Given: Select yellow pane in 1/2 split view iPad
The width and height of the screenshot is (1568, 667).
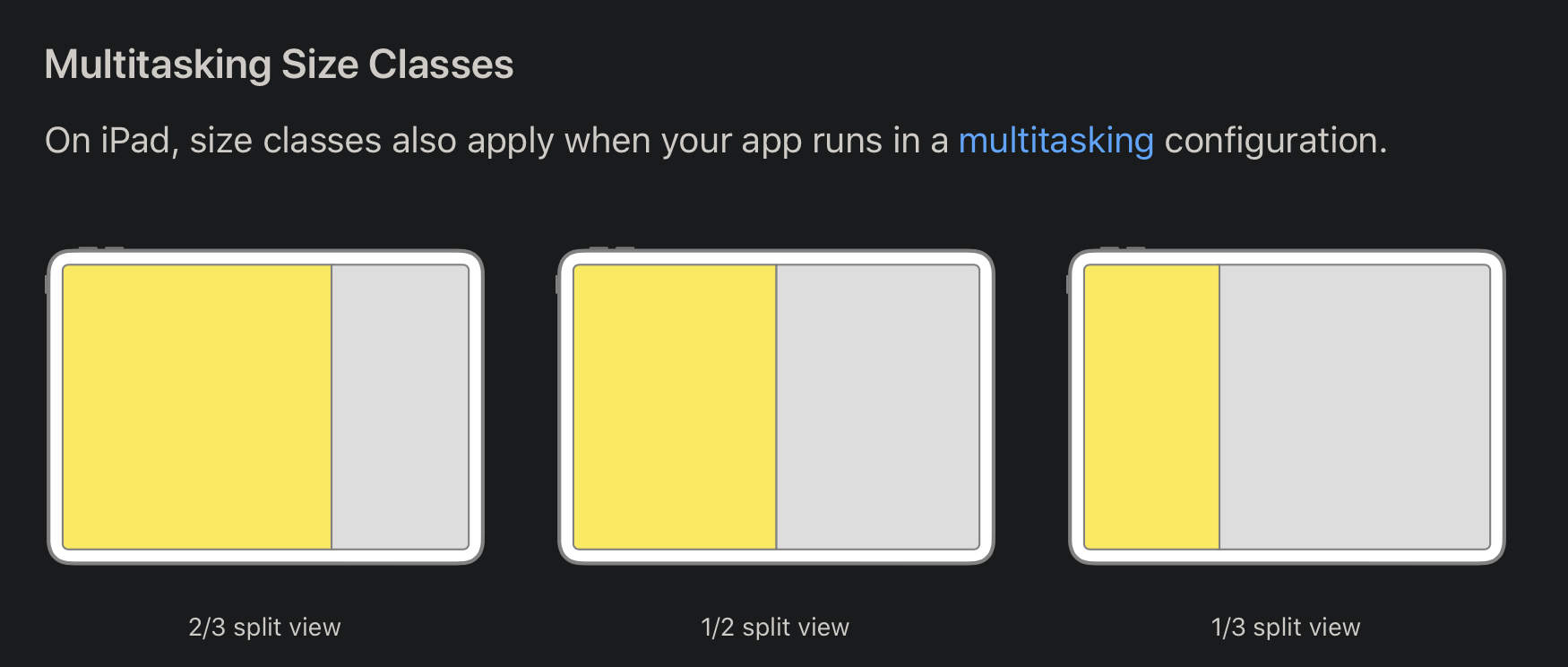Looking at the screenshot, I should click(x=675, y=406).
